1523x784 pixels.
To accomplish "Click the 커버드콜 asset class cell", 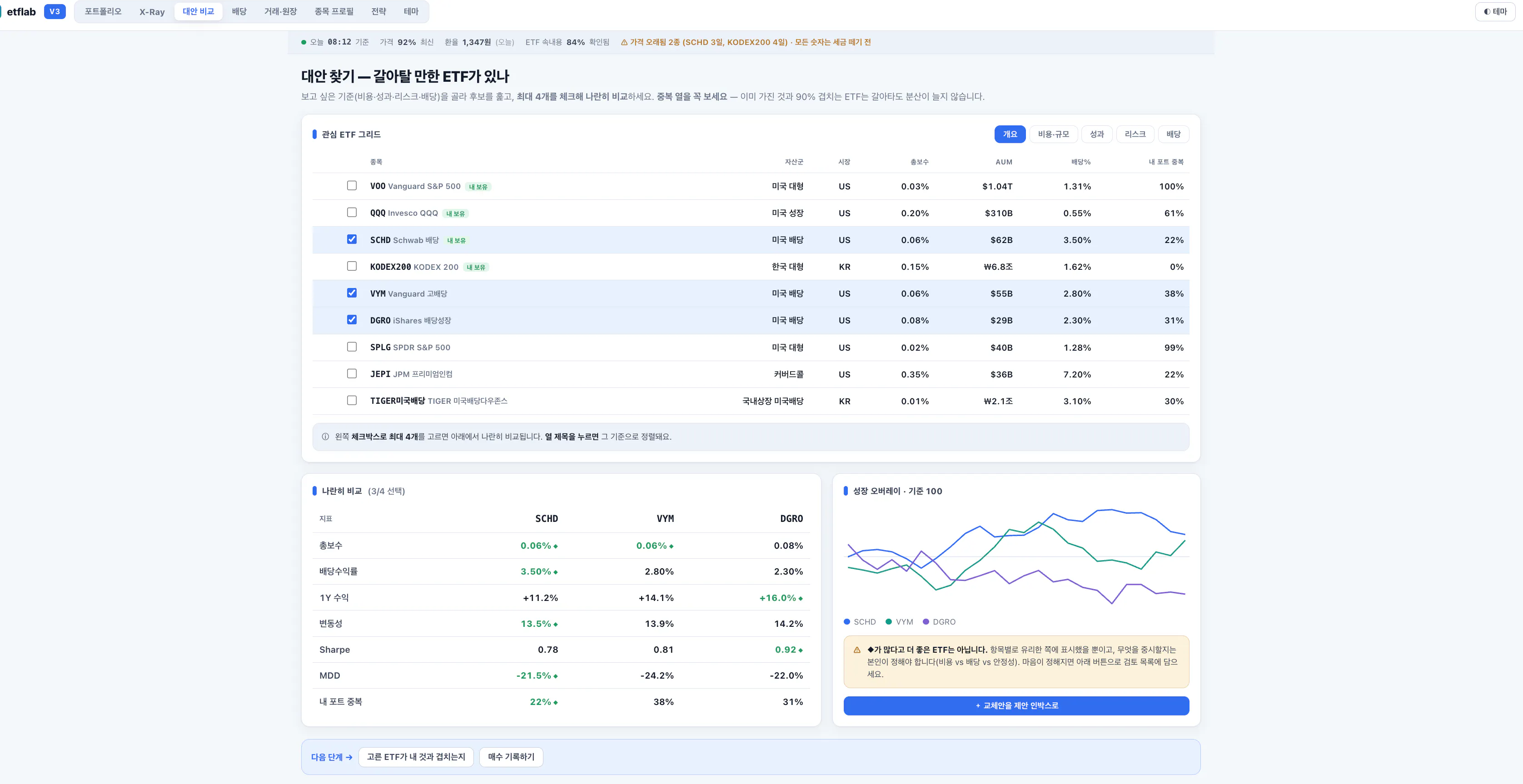I will (x=789, y=375).
